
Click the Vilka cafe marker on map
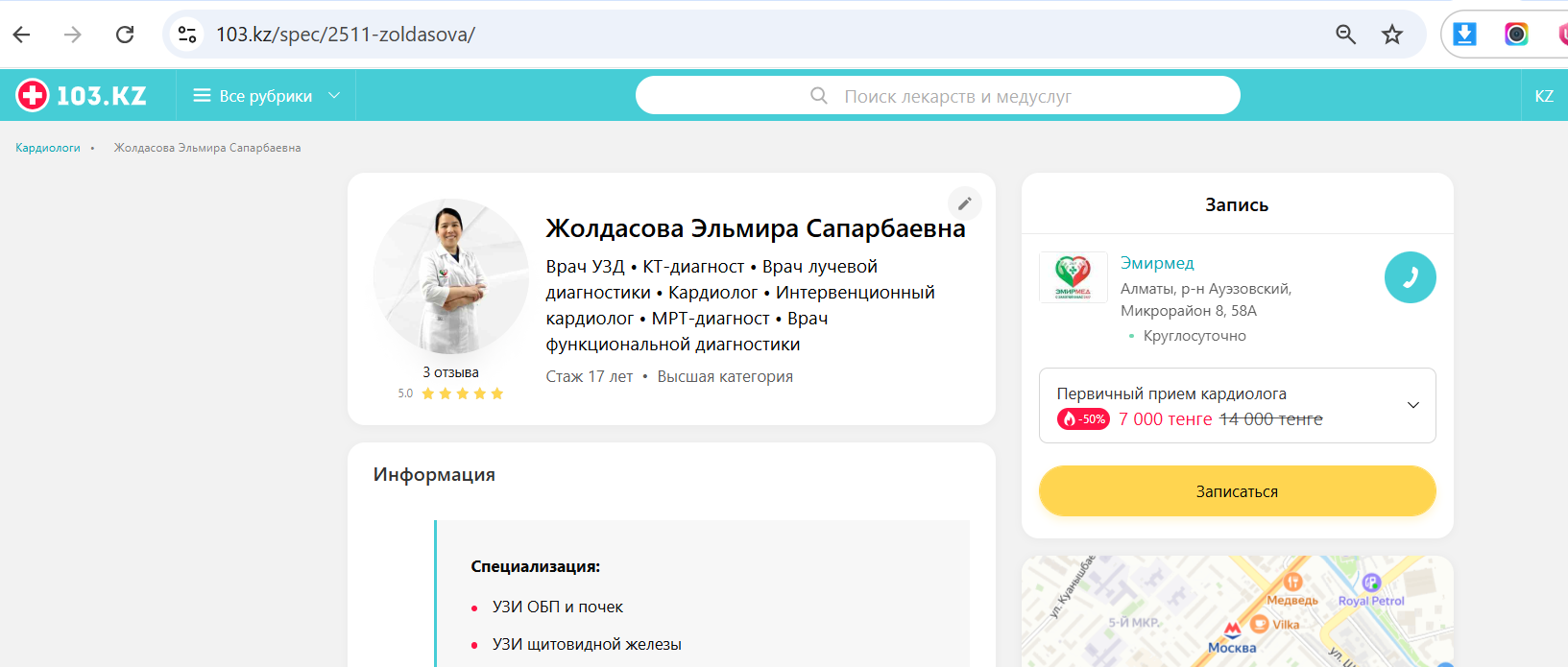(1259, 625)
